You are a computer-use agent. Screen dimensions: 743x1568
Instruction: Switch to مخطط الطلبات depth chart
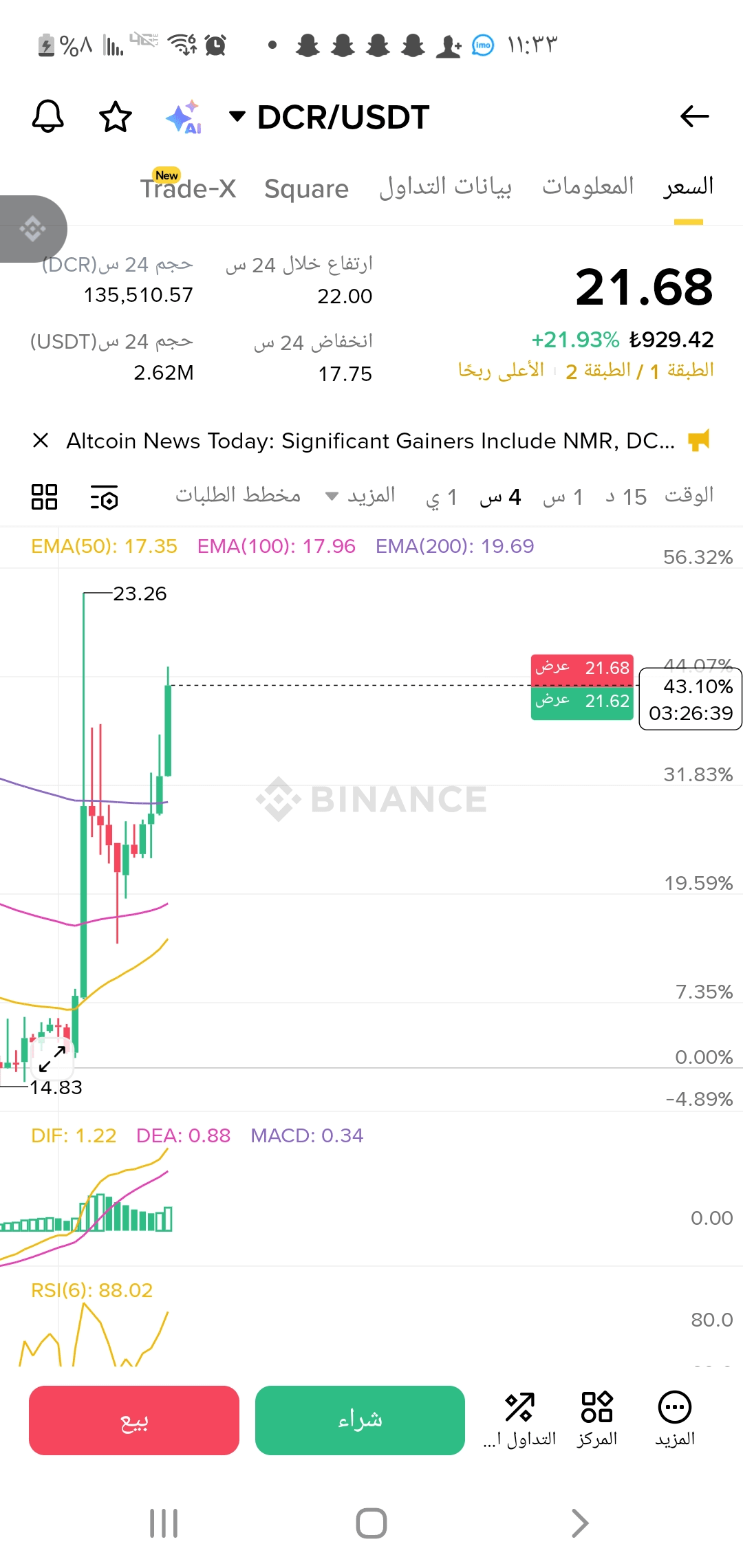point(237,496)
